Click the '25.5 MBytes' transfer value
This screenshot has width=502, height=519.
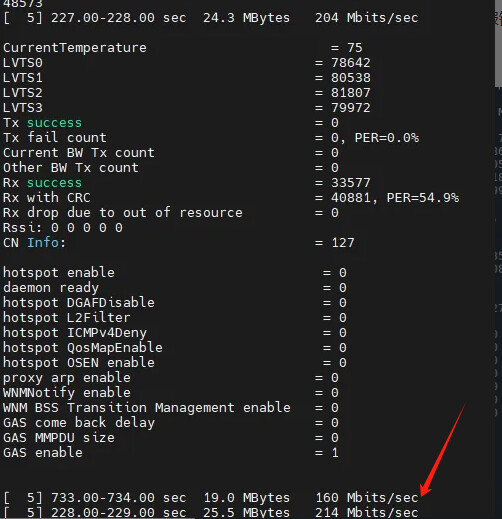(247, 513)
